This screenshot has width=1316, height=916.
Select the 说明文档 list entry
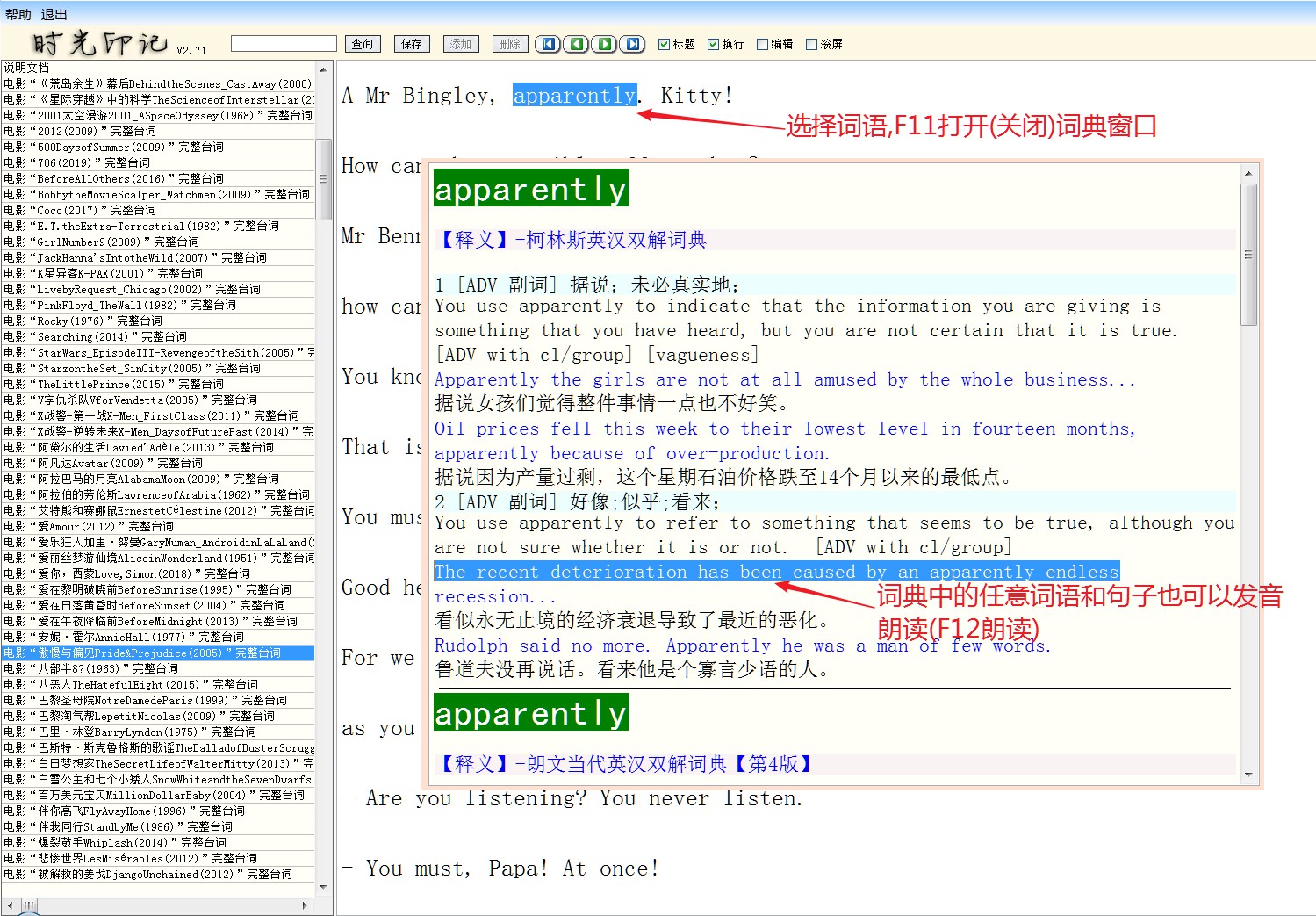point(158,68)
